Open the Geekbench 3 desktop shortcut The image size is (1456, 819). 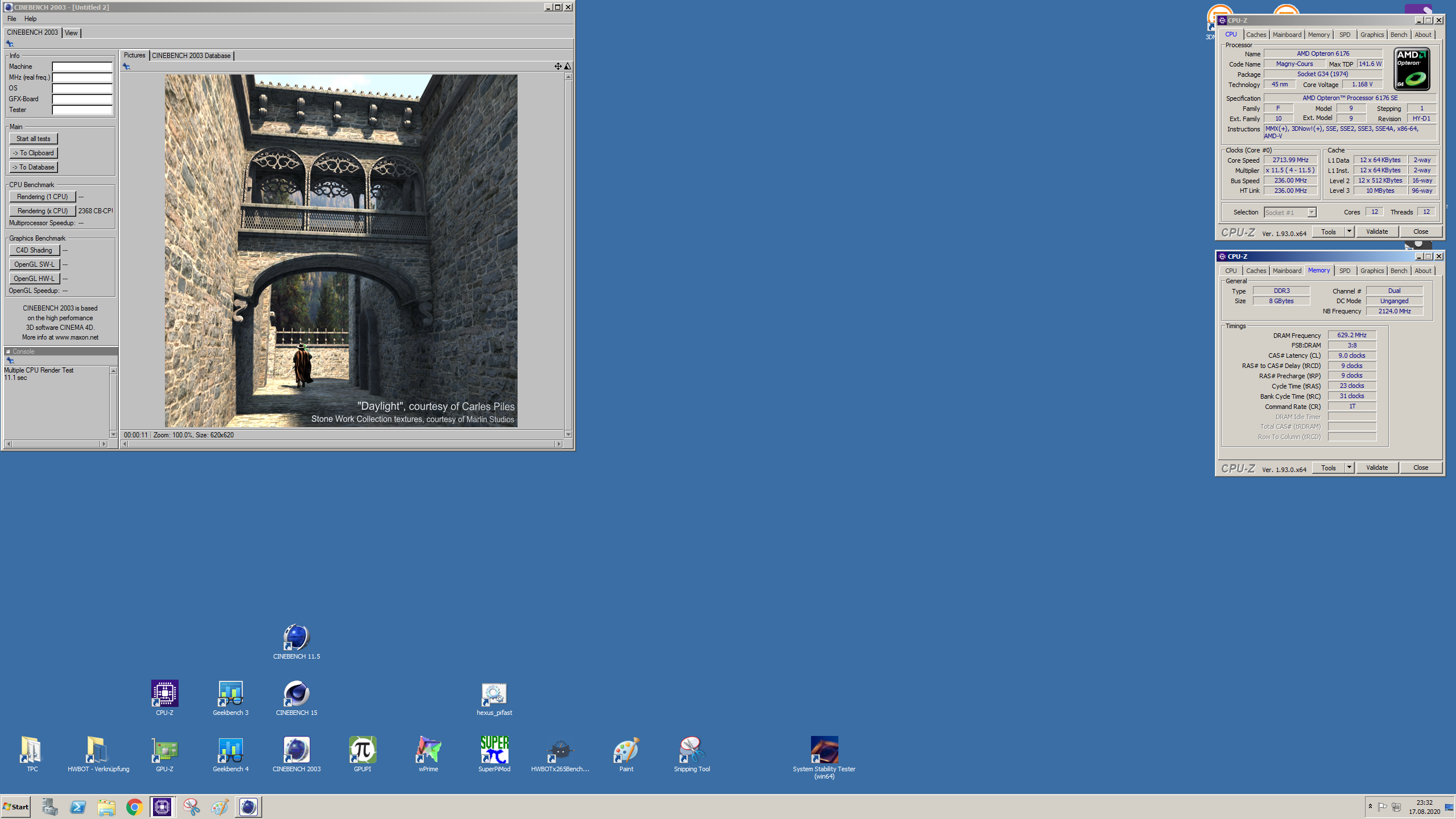click(230, 698)
